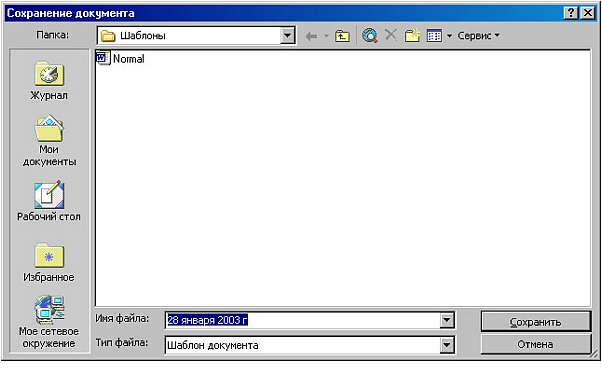Click the Отмена button
The width and height of the screenshot is (602, 372).
coord(536,344)
